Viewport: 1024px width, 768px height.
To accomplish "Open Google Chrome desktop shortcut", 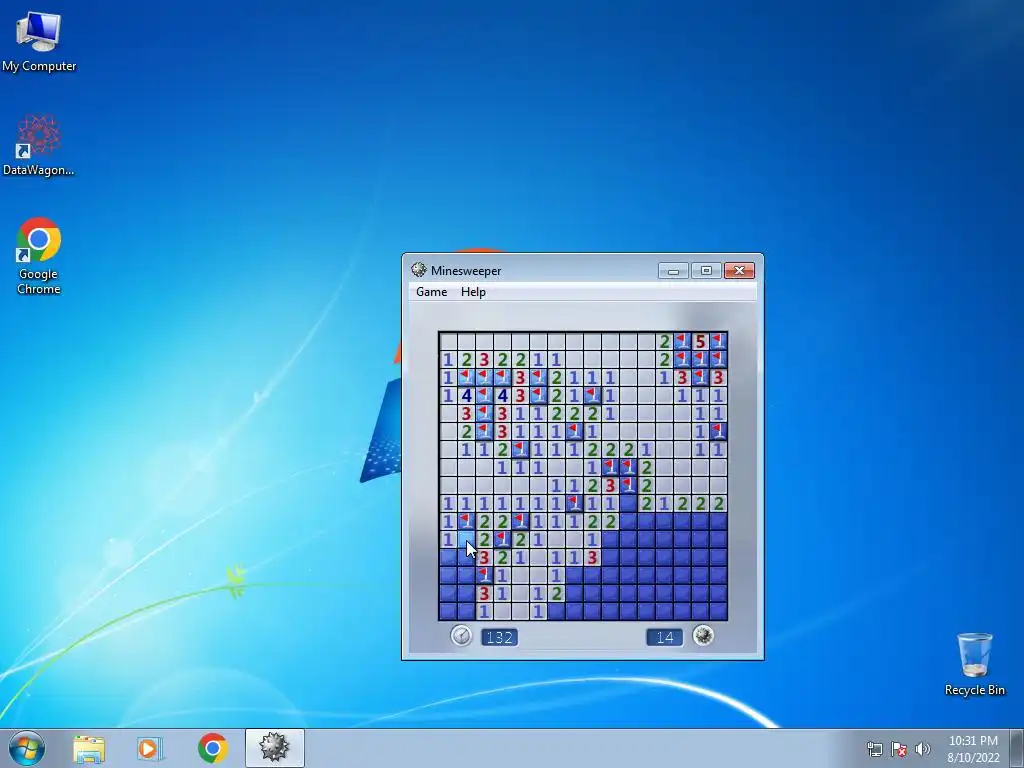I will coord(39,256).
